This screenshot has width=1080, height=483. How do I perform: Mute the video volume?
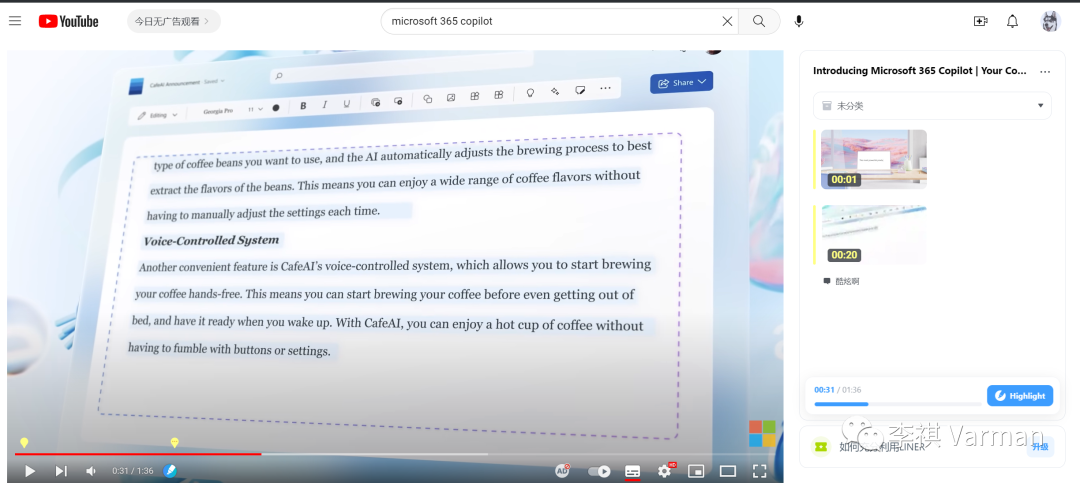click(91, 471)
